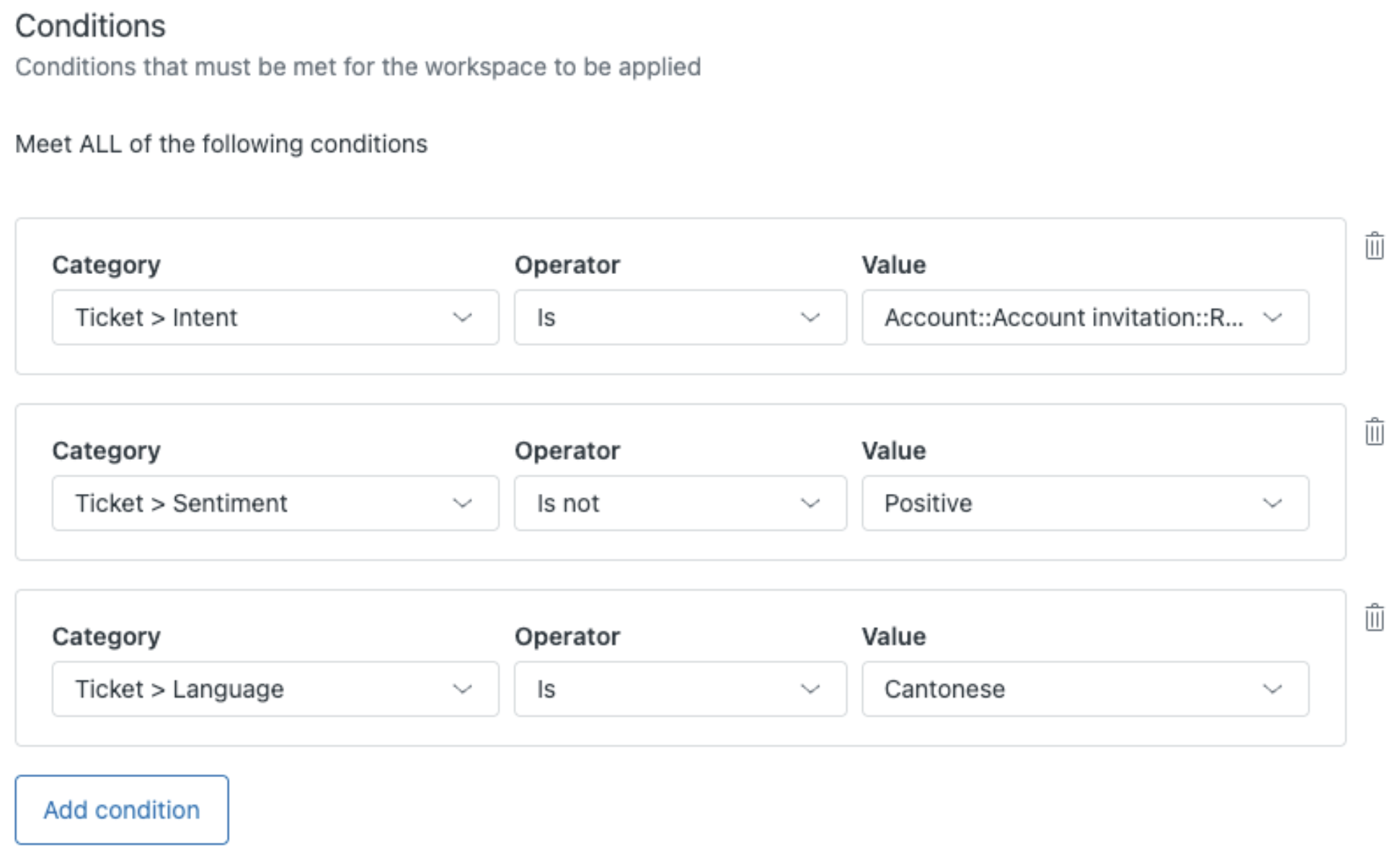This screenshot has height=855, width=1400.
Task: Open the Language condition's Is operator dropdown
Action: [679, 689]
